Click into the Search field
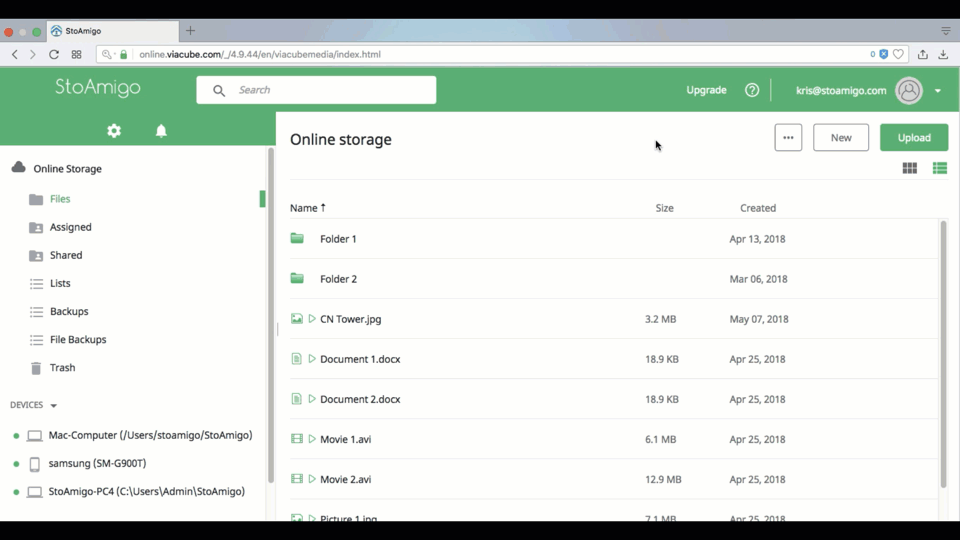This screenshot has width=960, height=540. 316,90
